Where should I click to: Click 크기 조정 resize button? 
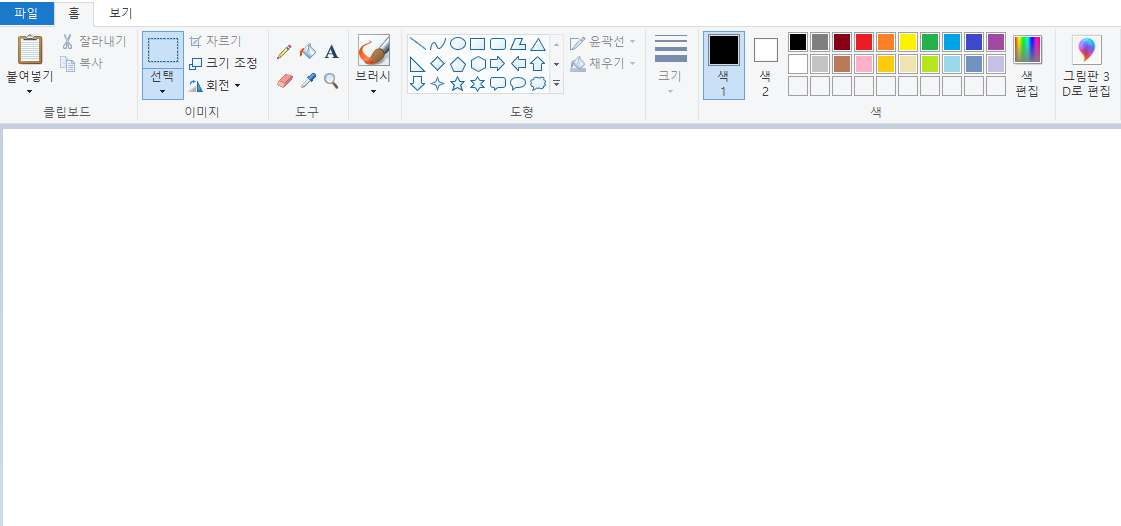pos(222,64)
